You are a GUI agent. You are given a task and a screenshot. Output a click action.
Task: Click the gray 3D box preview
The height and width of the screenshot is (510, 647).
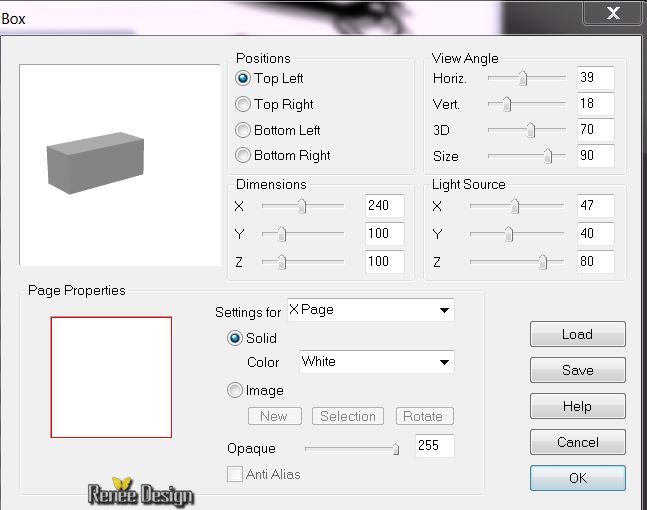point(95,163)
